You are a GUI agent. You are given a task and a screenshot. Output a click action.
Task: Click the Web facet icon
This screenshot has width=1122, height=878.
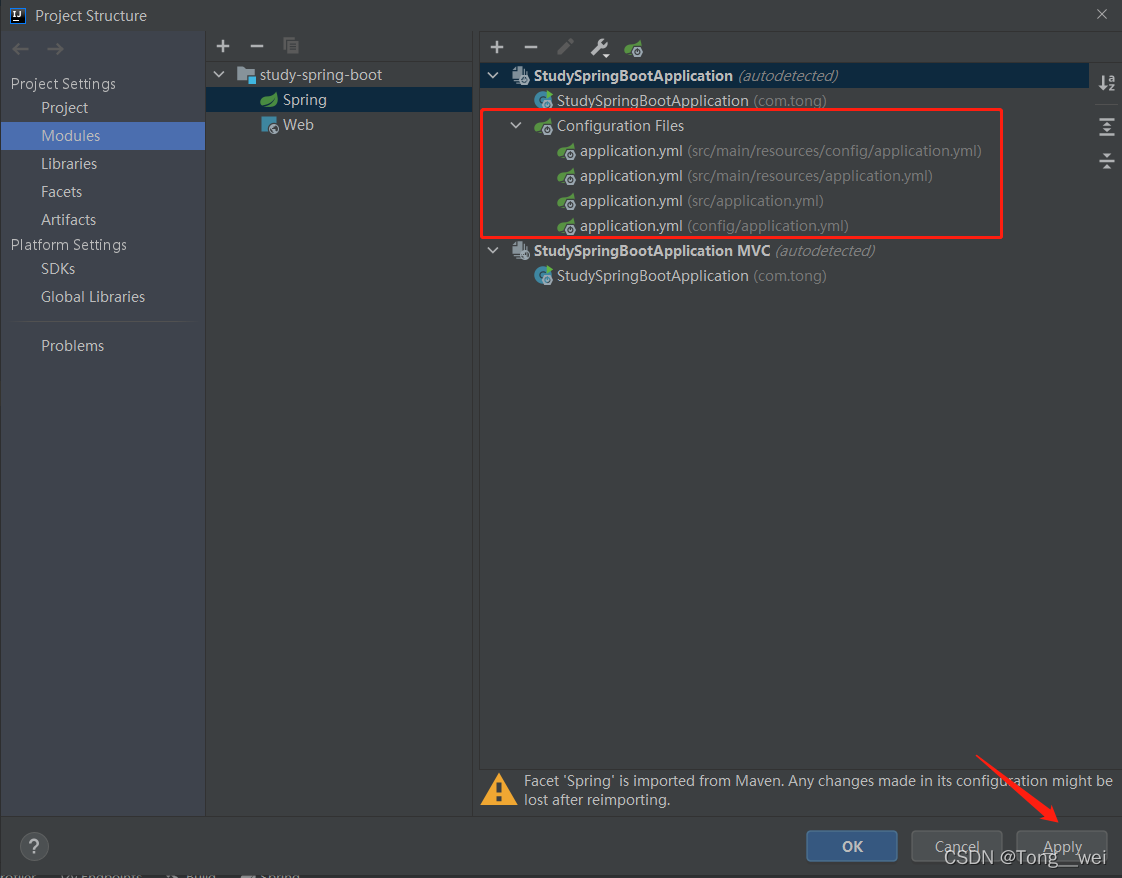(270, 125)
